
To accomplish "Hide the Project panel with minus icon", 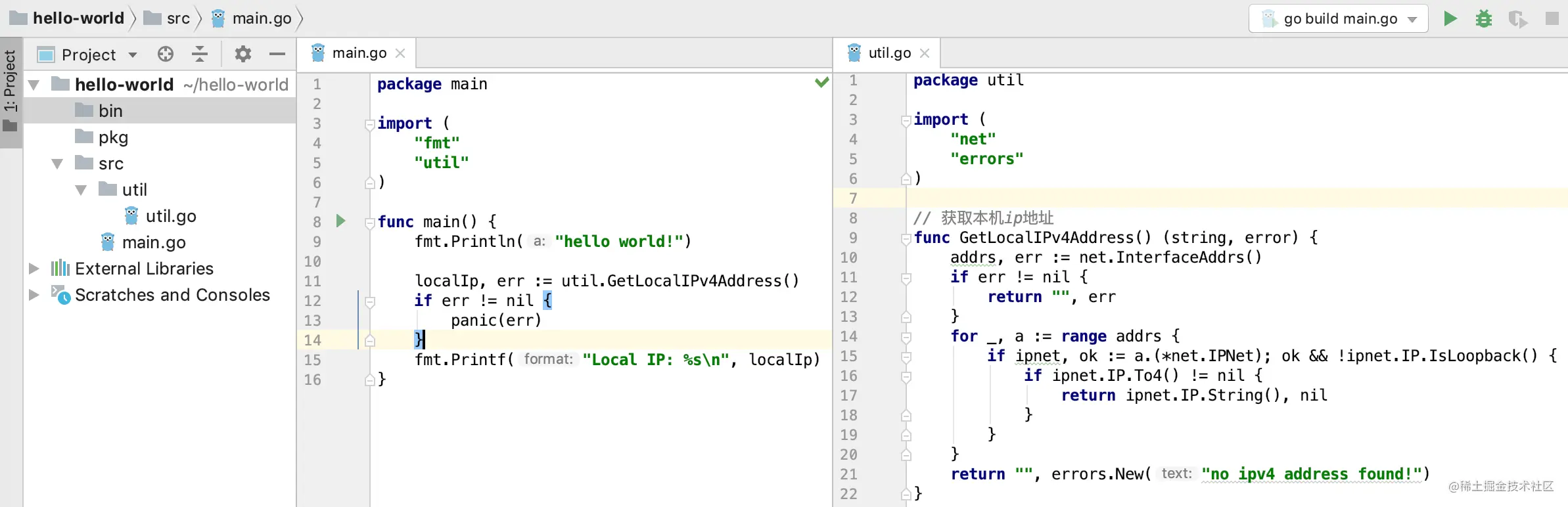I will [x=277, y=54].
